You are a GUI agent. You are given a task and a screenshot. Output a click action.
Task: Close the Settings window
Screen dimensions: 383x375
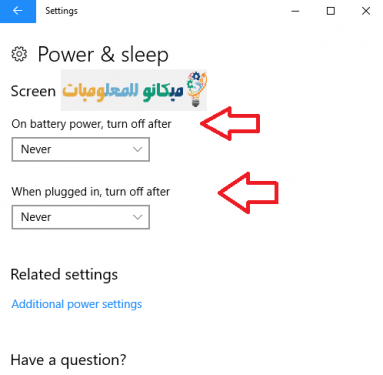[366, 11]
